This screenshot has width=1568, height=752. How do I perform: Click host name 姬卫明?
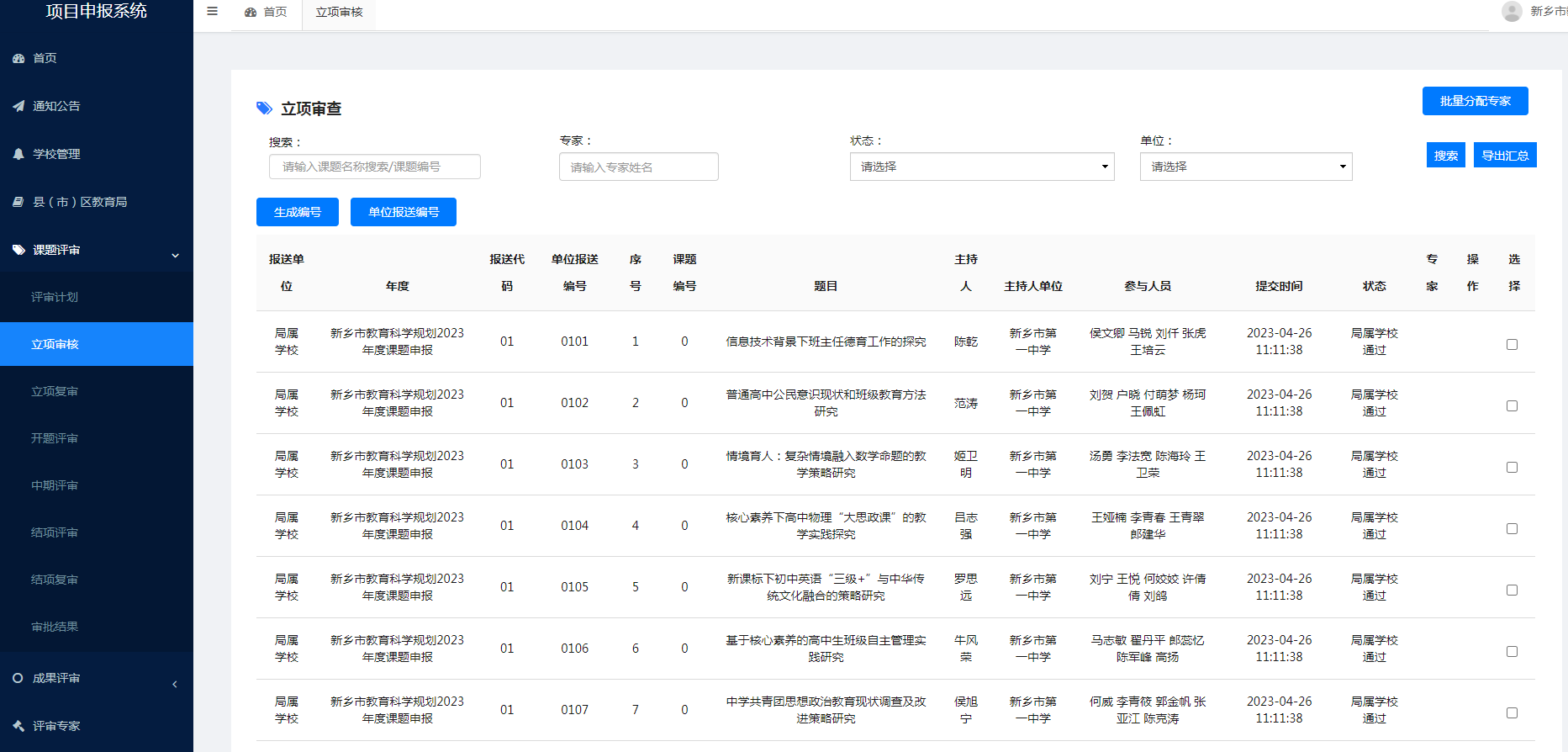coord(966,464)
